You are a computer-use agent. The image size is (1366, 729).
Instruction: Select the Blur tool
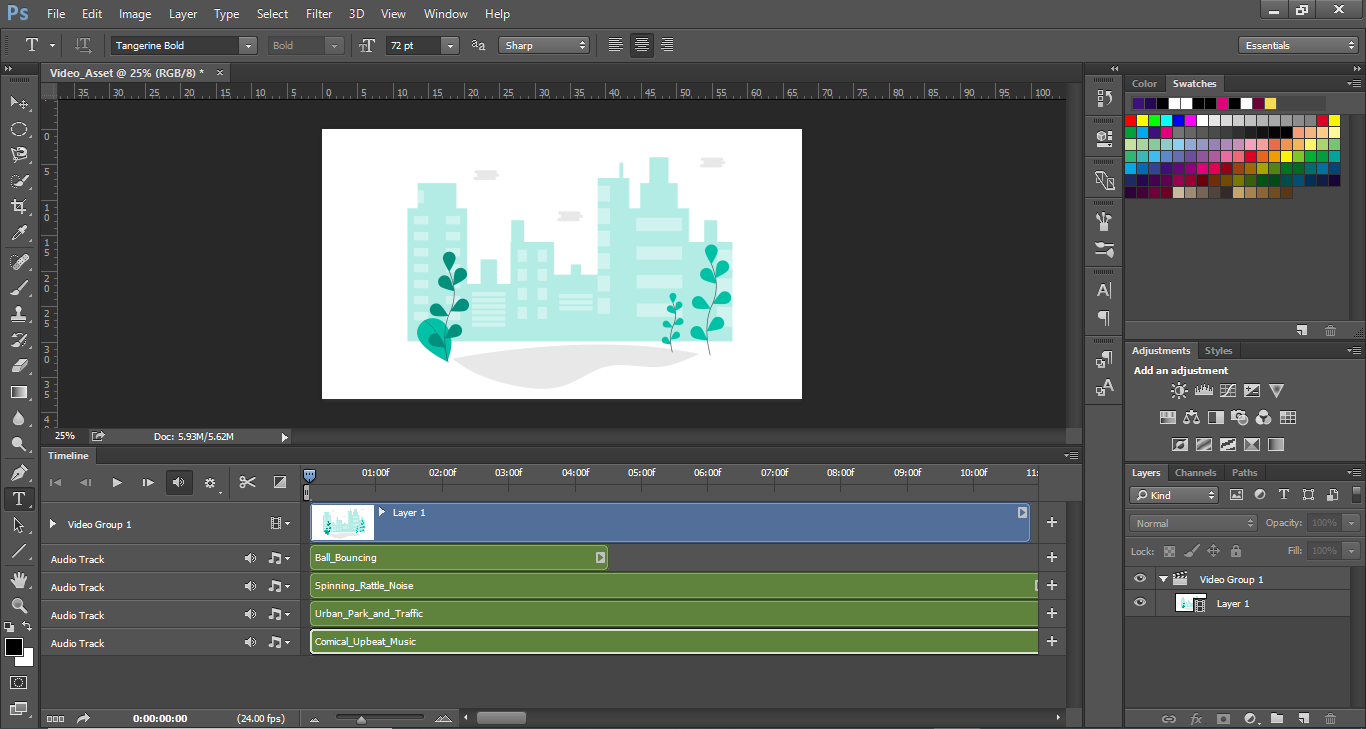18,418
